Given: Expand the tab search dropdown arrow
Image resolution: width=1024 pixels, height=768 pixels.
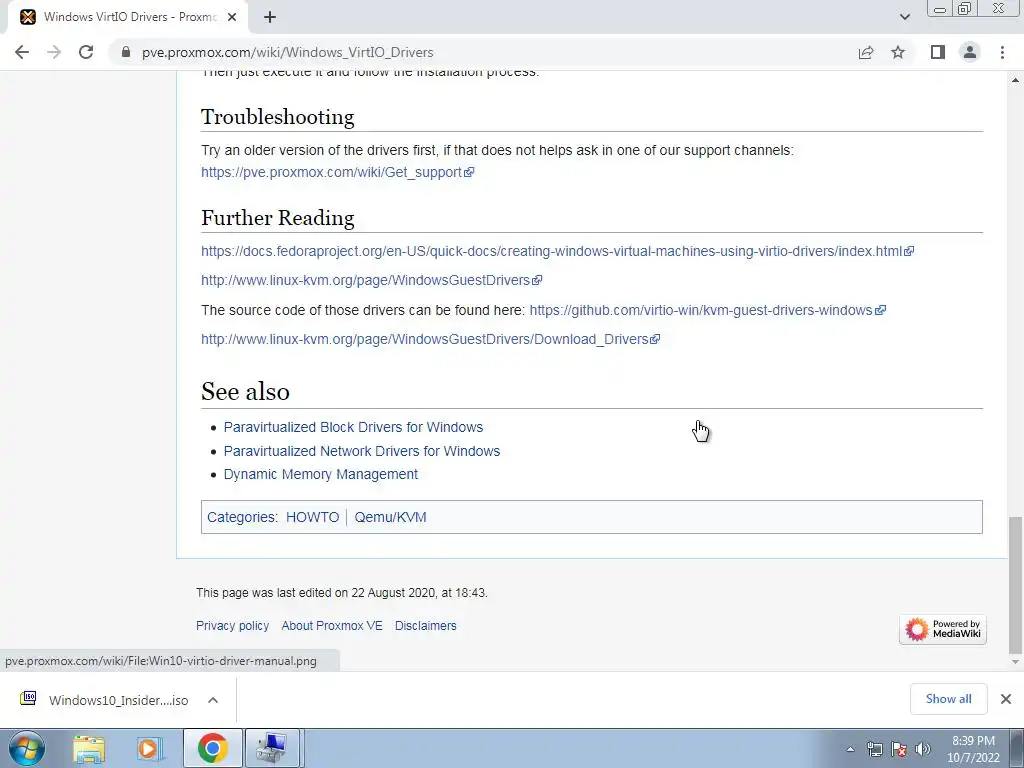Looking at the screenshot, I should 904,17.
